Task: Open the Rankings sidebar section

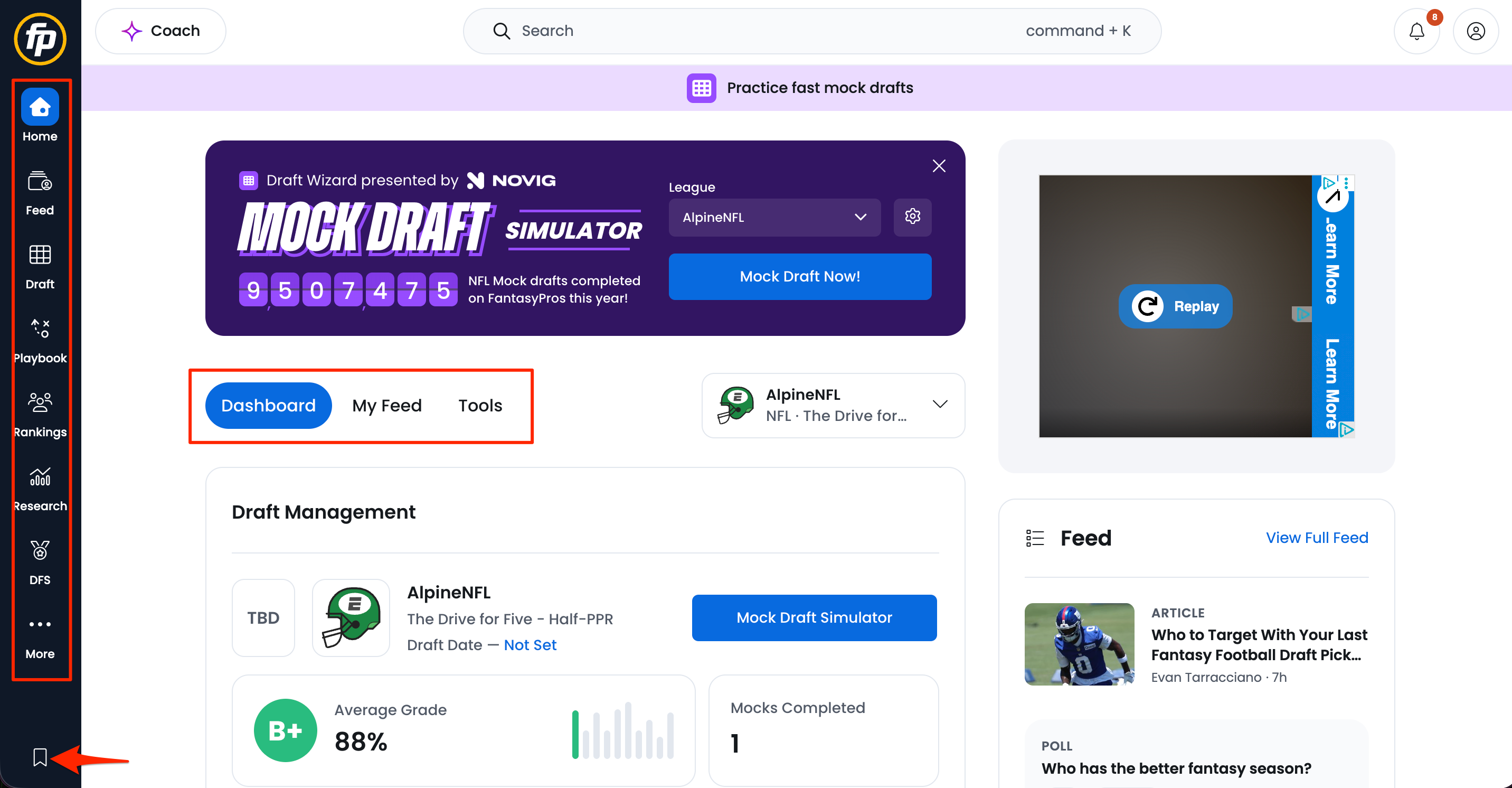Action: pyautogui.click(x=40, y=415)
